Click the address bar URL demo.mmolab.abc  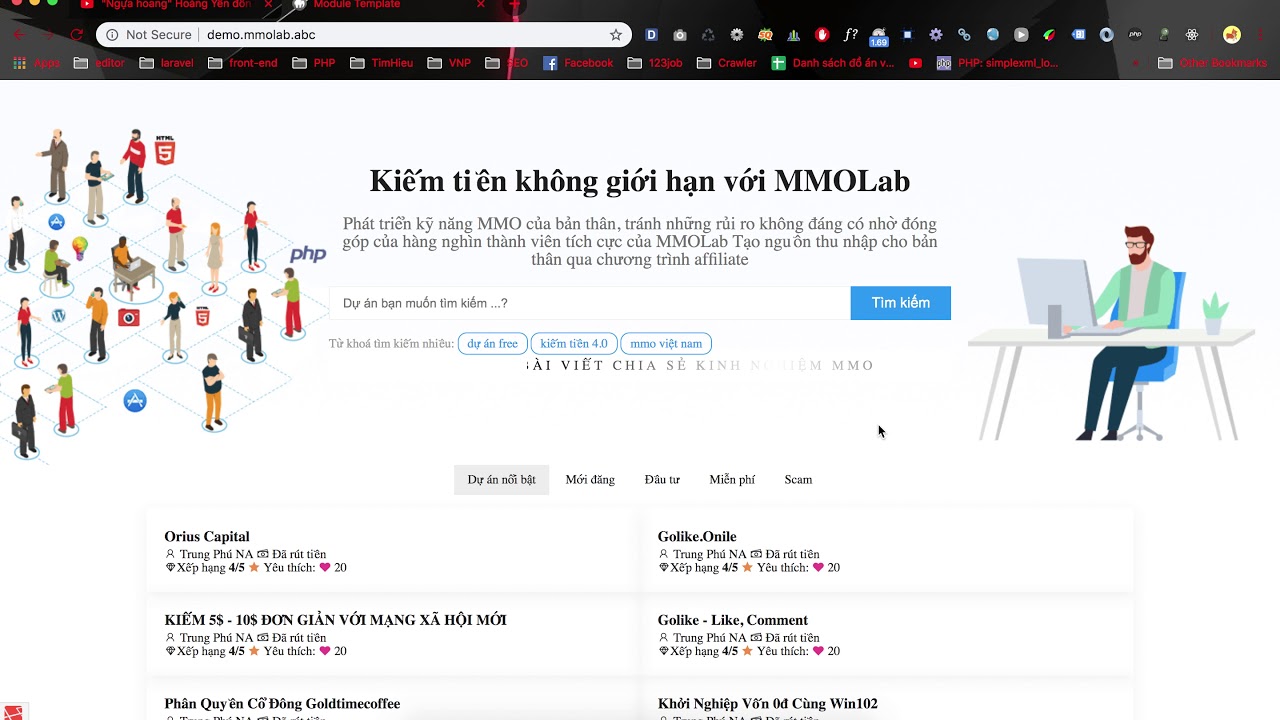pos(261,35)
